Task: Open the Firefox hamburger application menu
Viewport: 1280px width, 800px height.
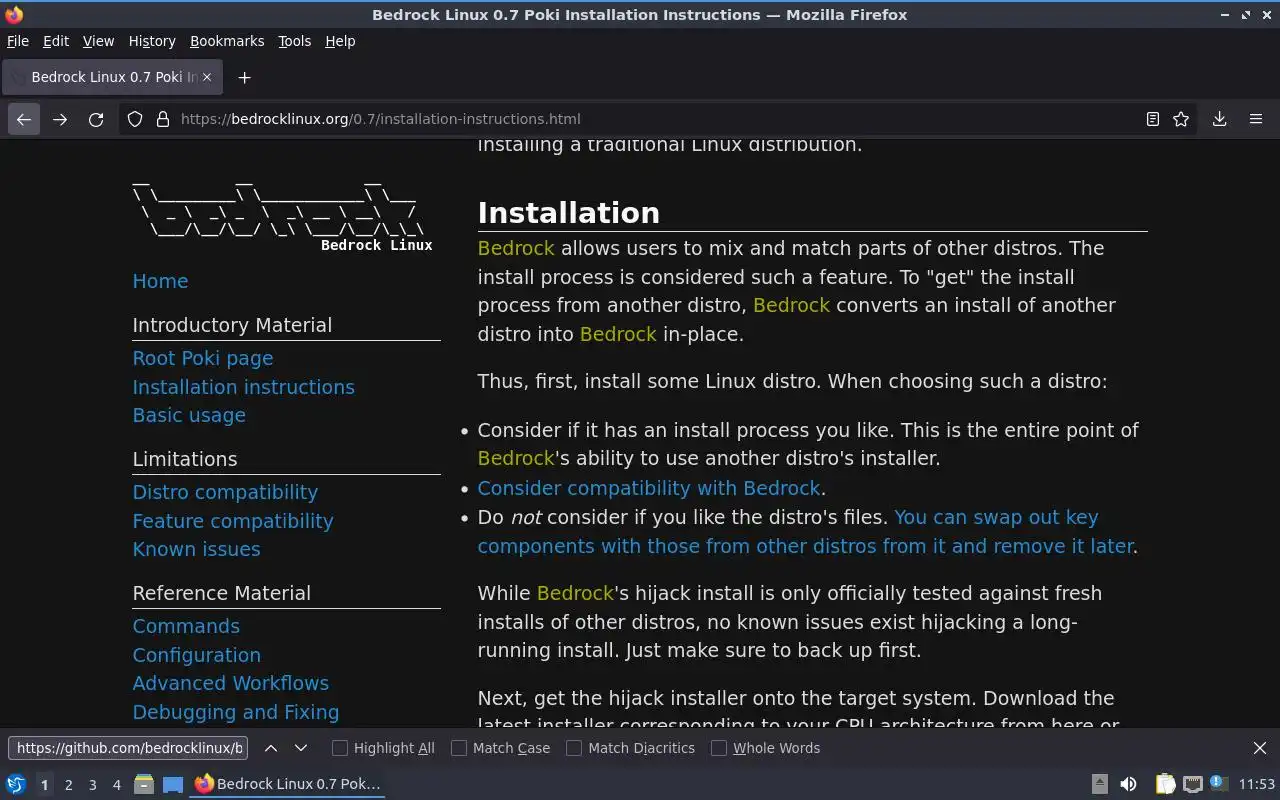Action: 1256,119
